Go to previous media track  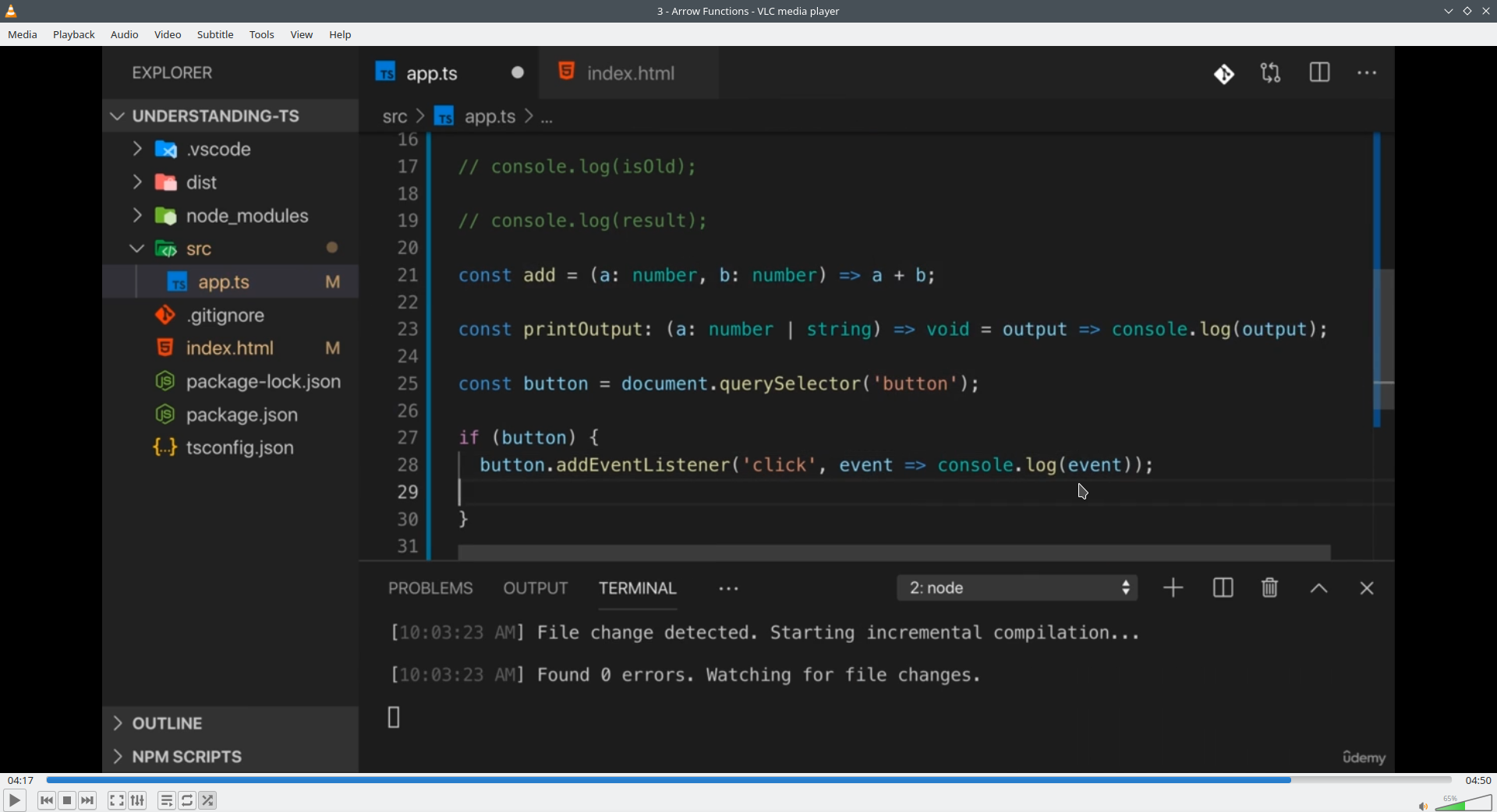(x=47, y=800)
